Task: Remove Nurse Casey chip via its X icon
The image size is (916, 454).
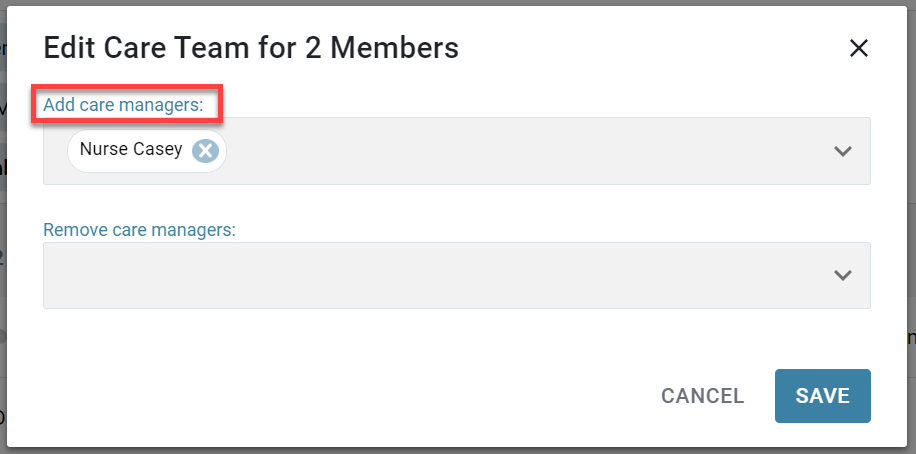Action: point(206,151)
